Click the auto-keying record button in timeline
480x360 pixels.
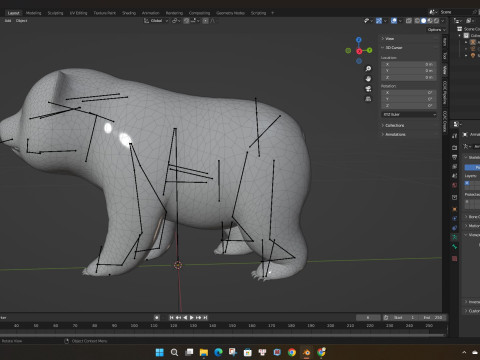pos(157,318)
